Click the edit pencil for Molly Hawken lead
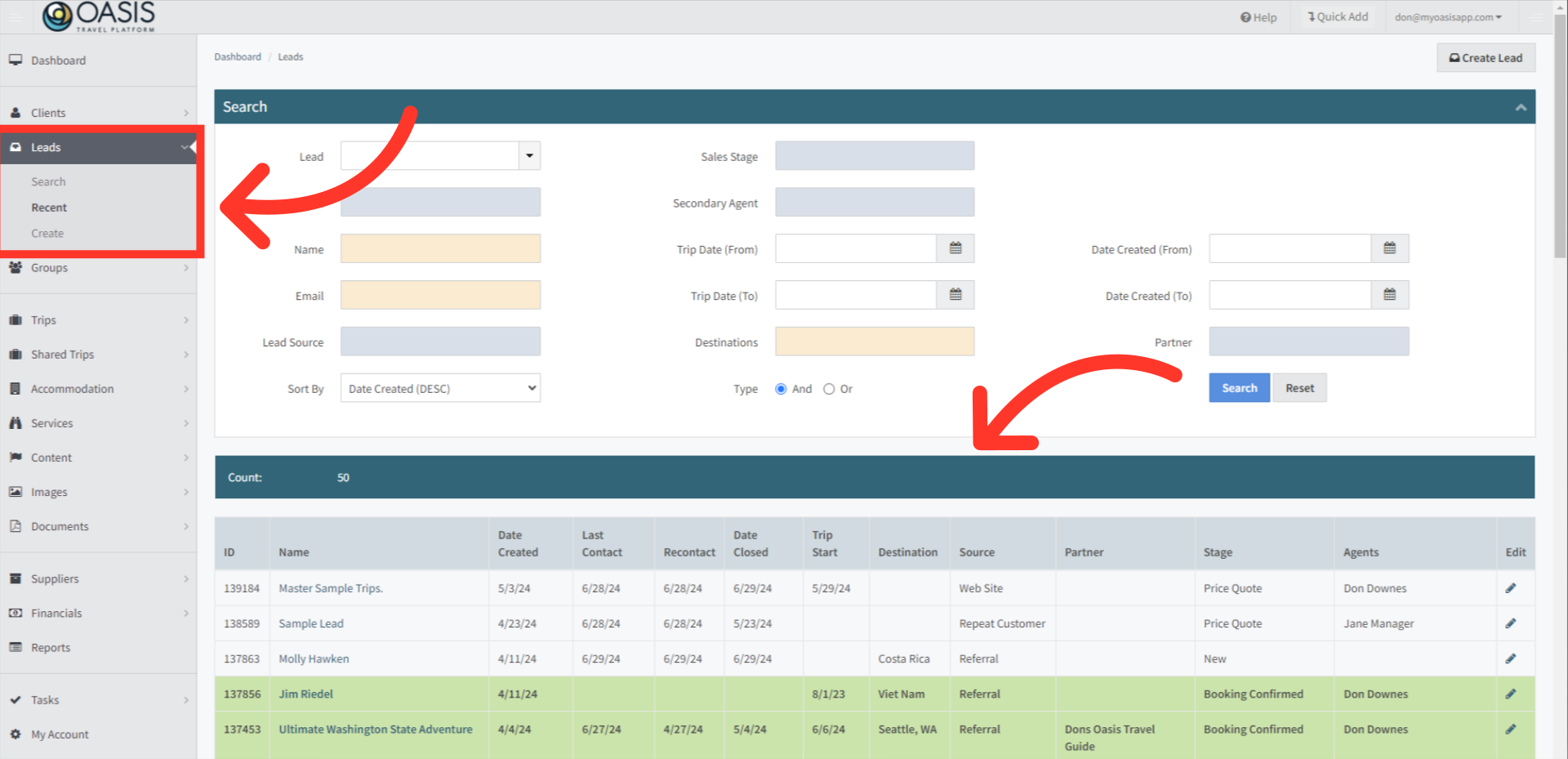 point(1512,659)
